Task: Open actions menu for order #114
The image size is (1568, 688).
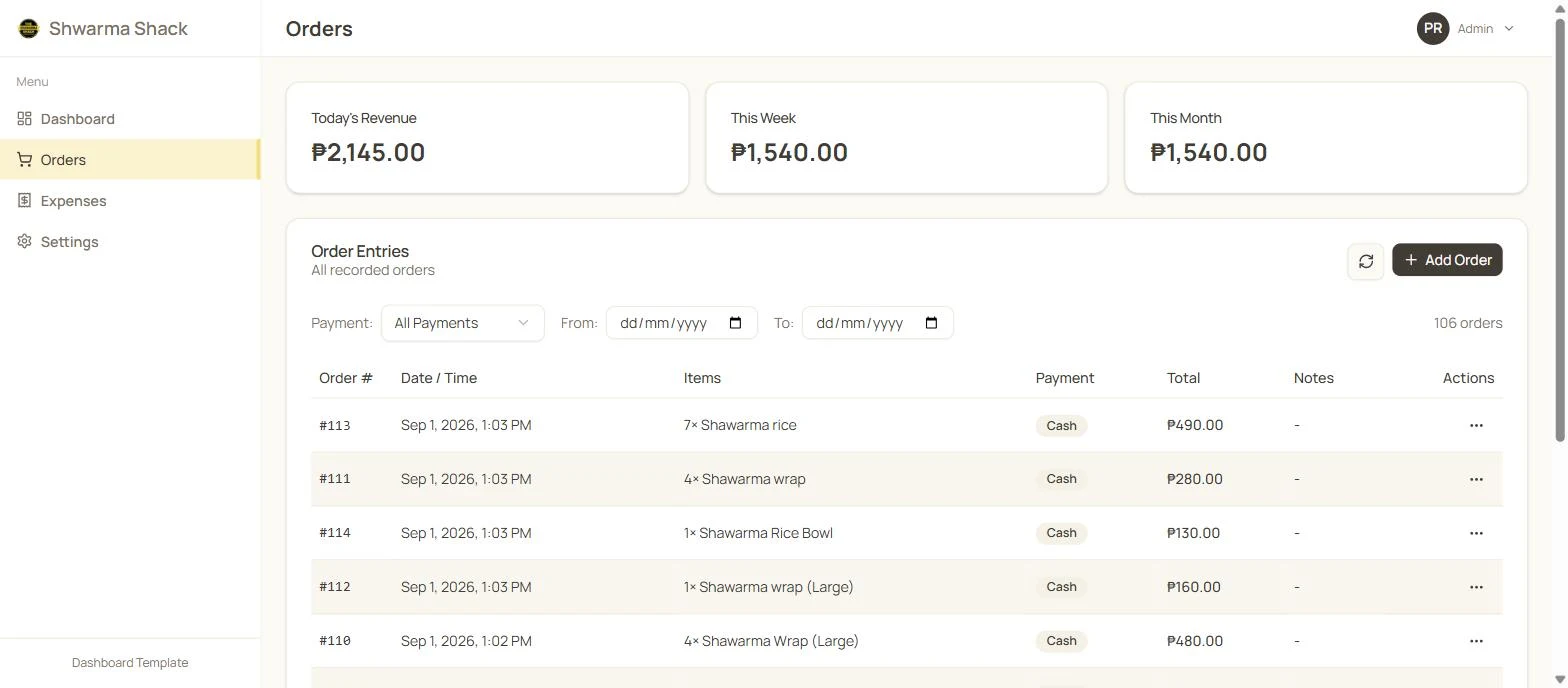Action: (x=1476, y=533)
